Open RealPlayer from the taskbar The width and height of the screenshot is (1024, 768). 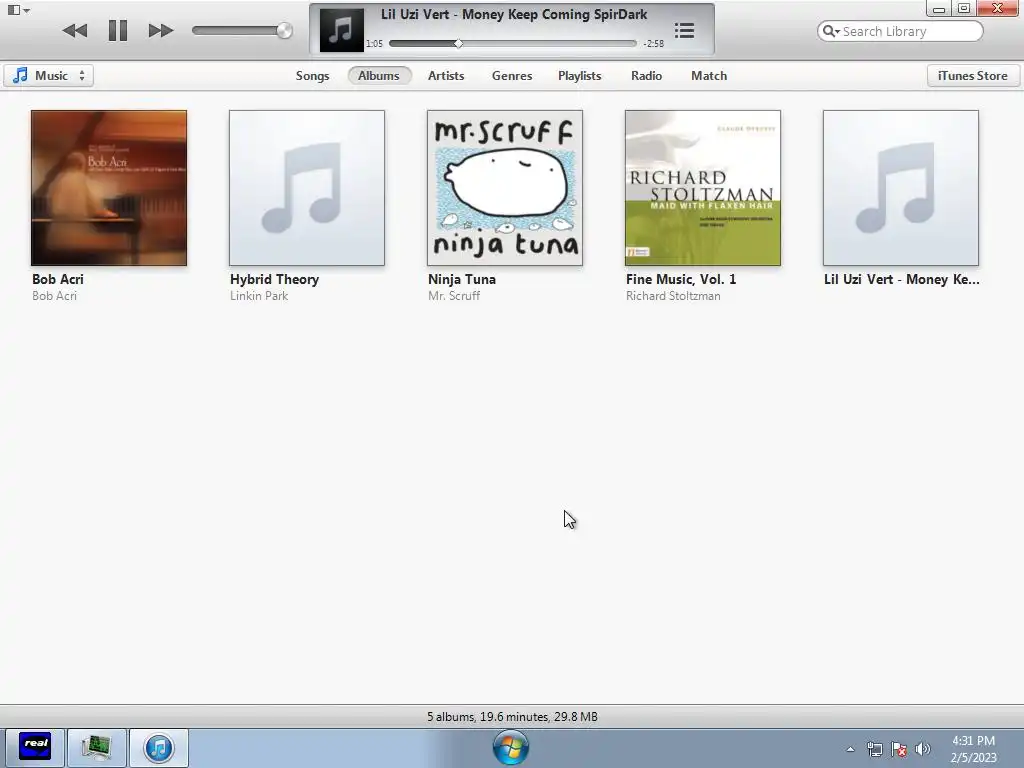click(35, 747)
